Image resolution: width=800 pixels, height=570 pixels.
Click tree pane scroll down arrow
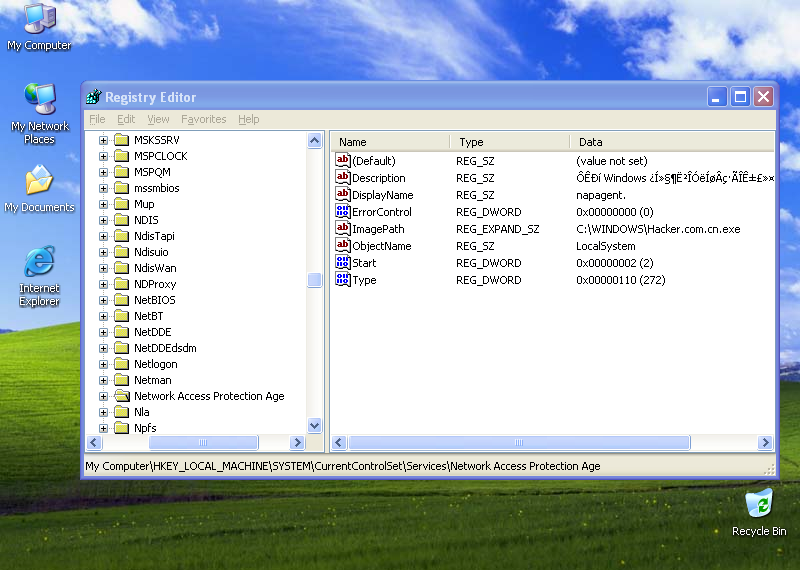pyautogui.click(x=315, y=425)
